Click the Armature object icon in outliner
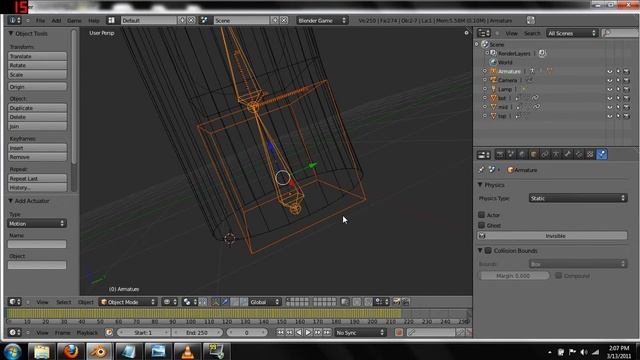The width and height of the screenshot is (640, 360). click(x=493, y=71)
